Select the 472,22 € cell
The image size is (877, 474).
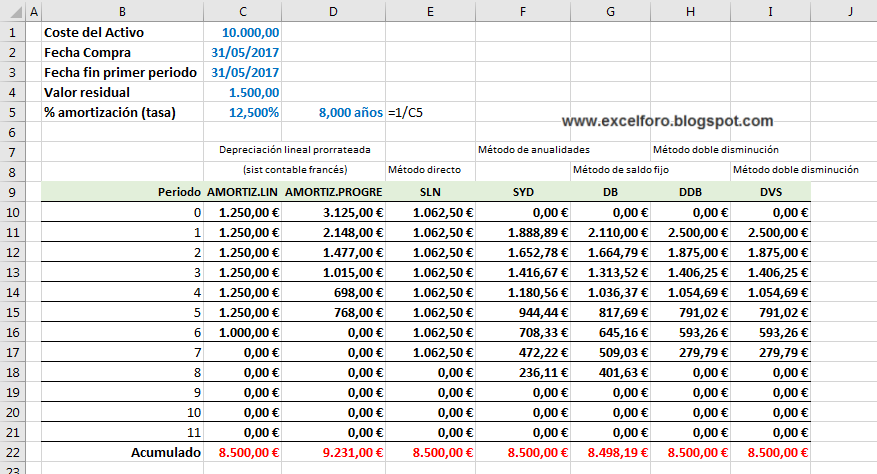(523, 353)
